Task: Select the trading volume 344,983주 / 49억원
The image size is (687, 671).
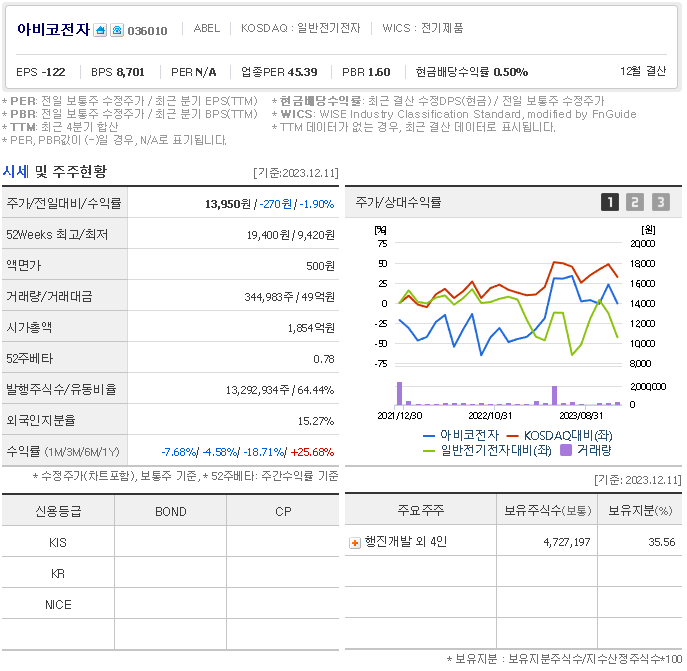Action: 290,297
